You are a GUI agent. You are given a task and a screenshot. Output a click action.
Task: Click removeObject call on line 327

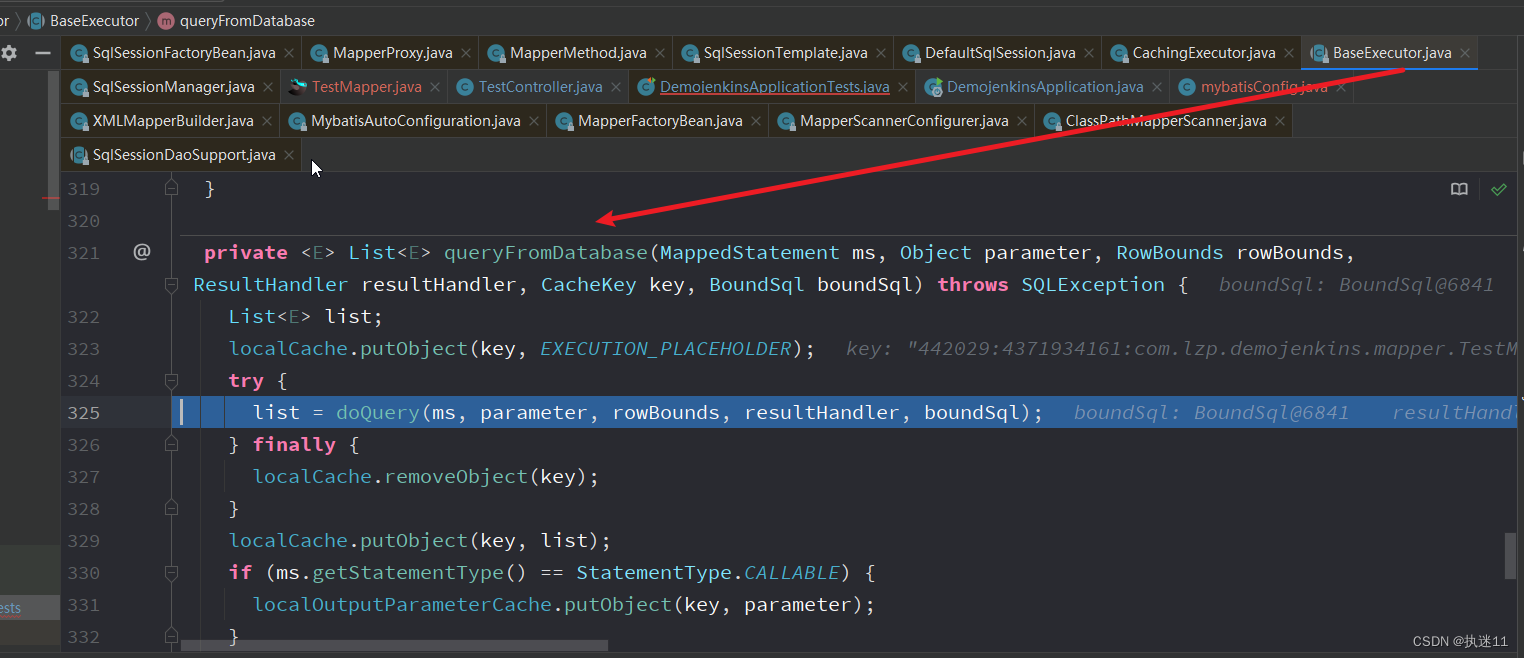[x=457, y=477]
